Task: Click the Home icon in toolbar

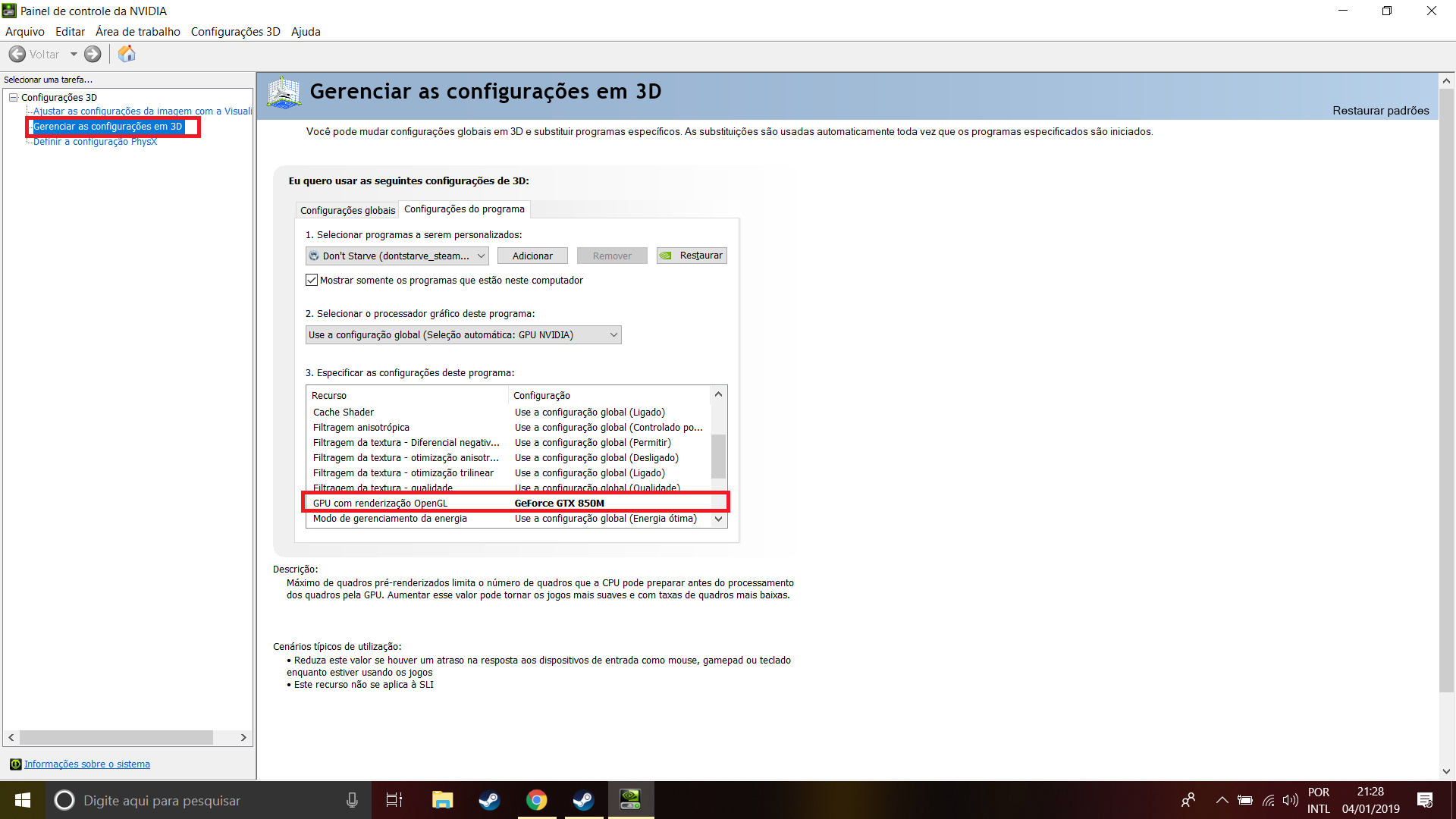Action: click(127, 55)
